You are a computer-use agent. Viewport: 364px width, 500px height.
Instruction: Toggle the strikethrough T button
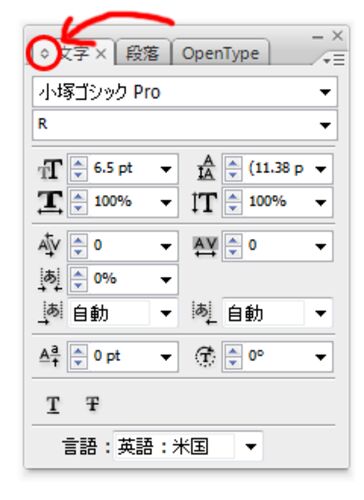click(92, 404)
